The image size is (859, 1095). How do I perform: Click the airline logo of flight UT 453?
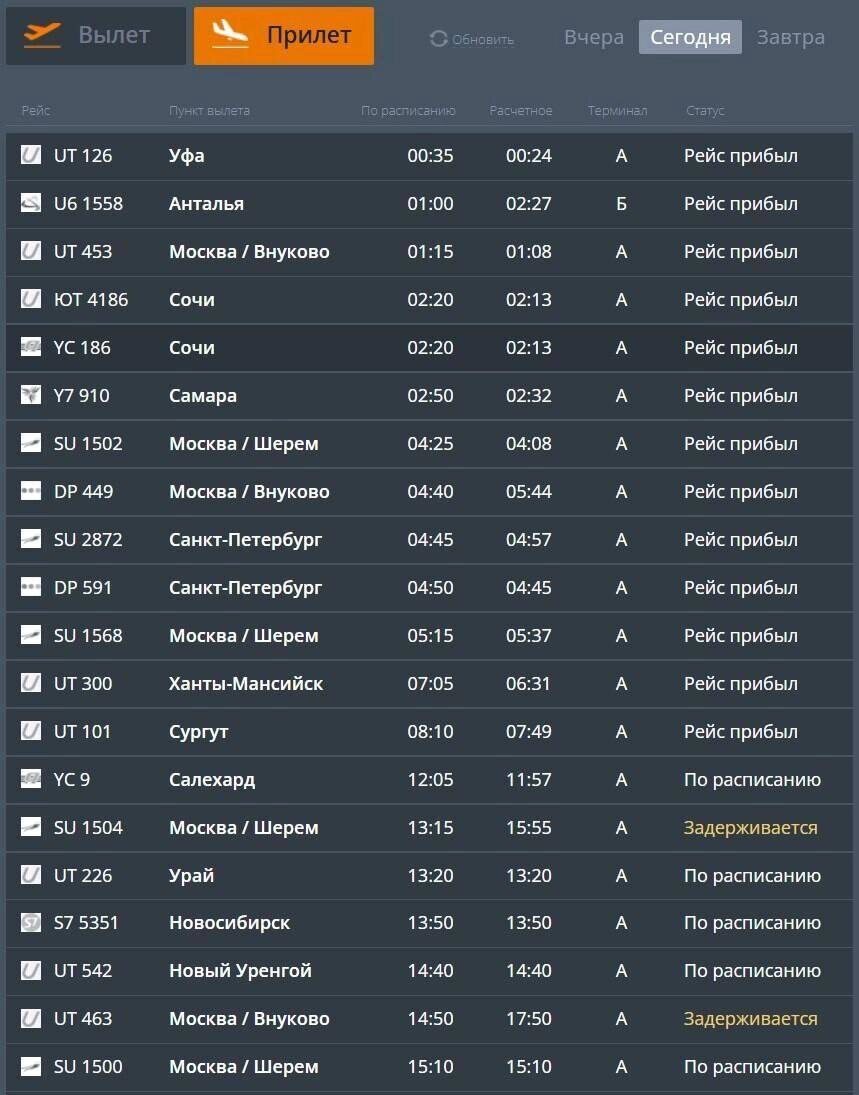[31, 251]
